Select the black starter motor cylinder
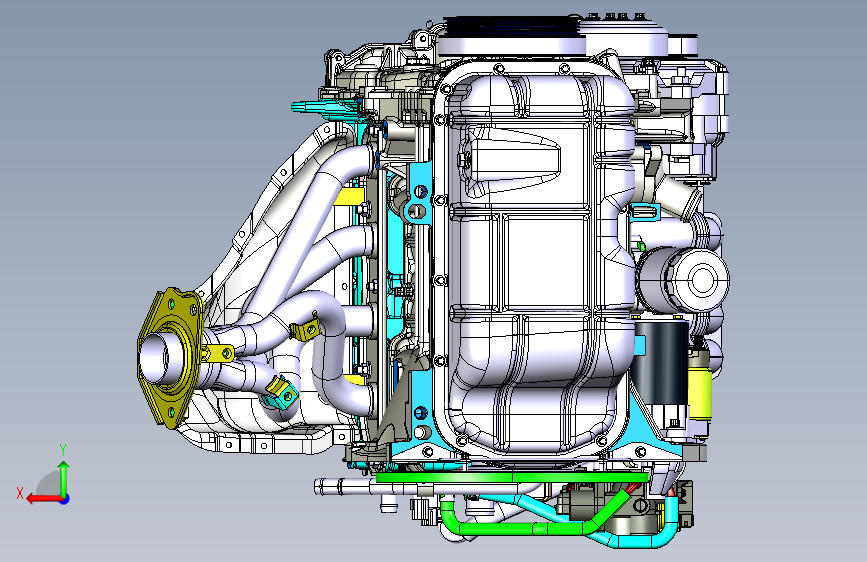The image size is (867, 562). point(661,362)
